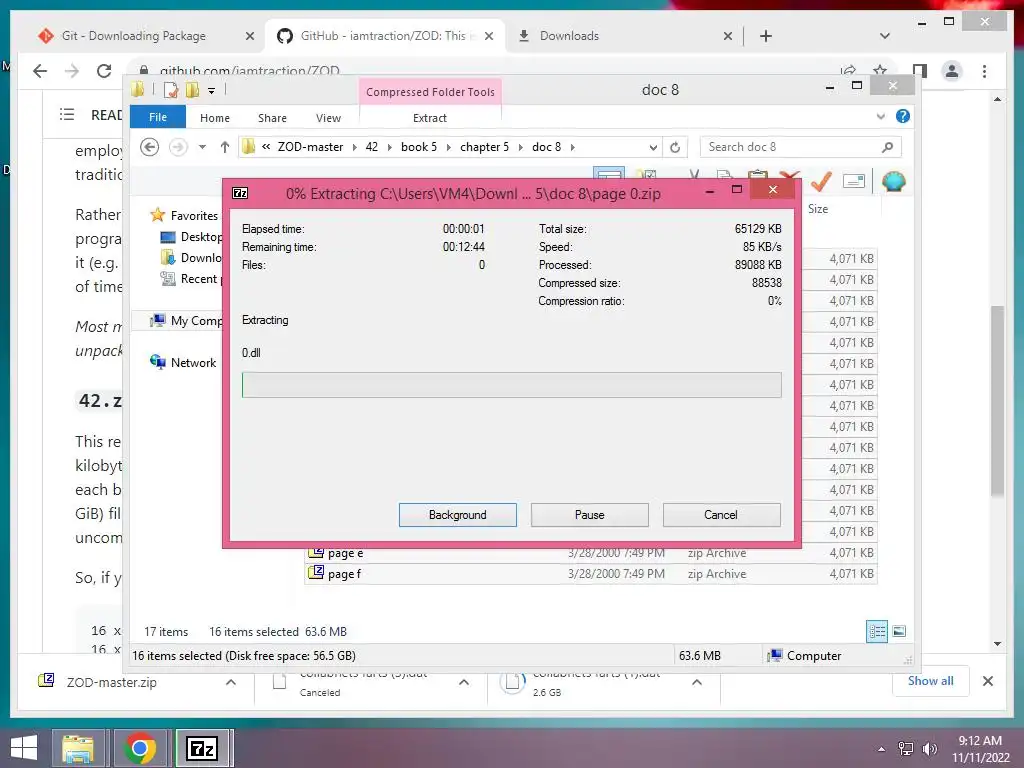Click 'Show all' downloads button
Image resolution: width=1024 pixels, height=768 pixels.
(930, 681)
